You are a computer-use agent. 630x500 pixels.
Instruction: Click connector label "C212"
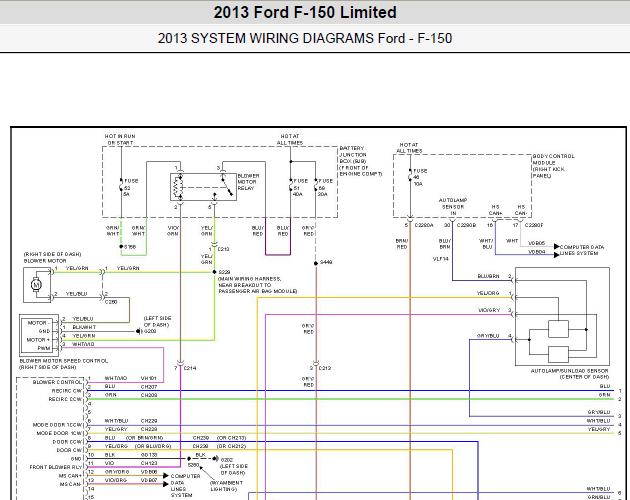click(x=325, y=368)
